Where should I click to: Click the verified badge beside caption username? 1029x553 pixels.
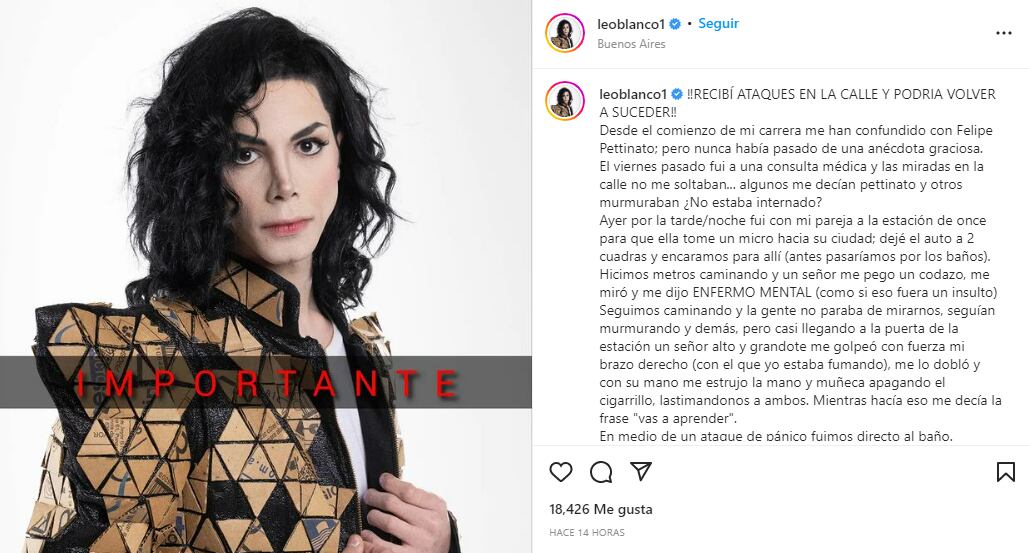click(677, 94)
